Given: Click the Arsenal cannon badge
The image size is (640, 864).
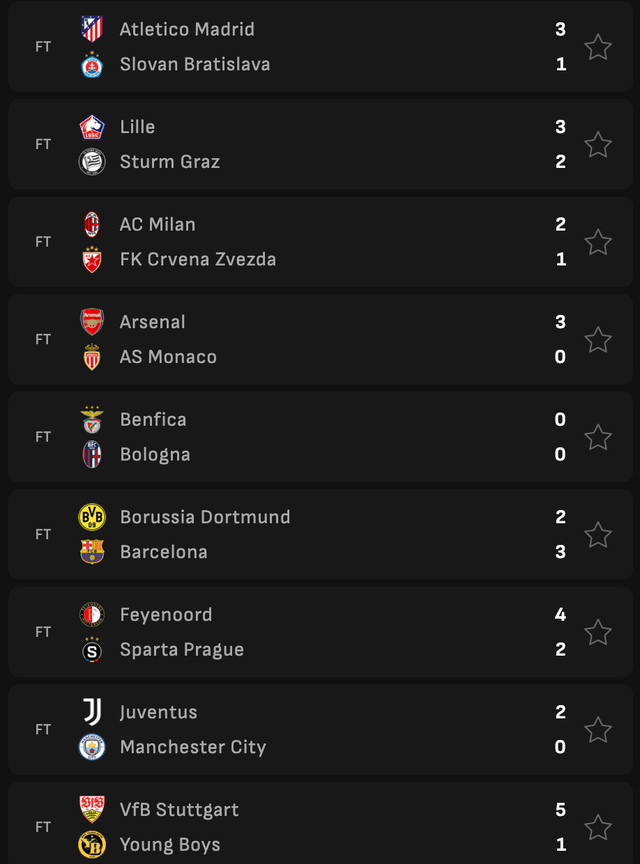Looking at the screenshot, I should tap(92, 322).
